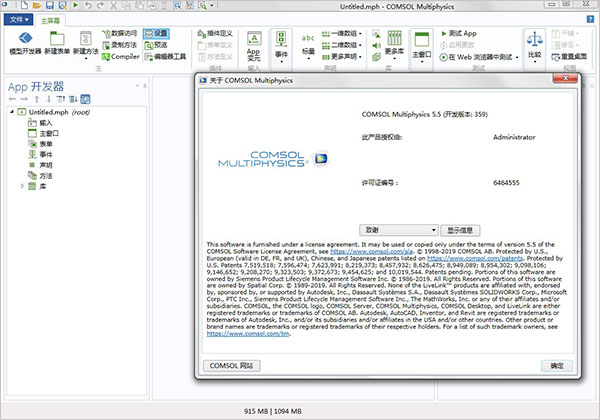Image resolution: width=600 pixels, height=420 pixels.
Task: Click 测试 App (Test Application) button
Action: point(458,33)
